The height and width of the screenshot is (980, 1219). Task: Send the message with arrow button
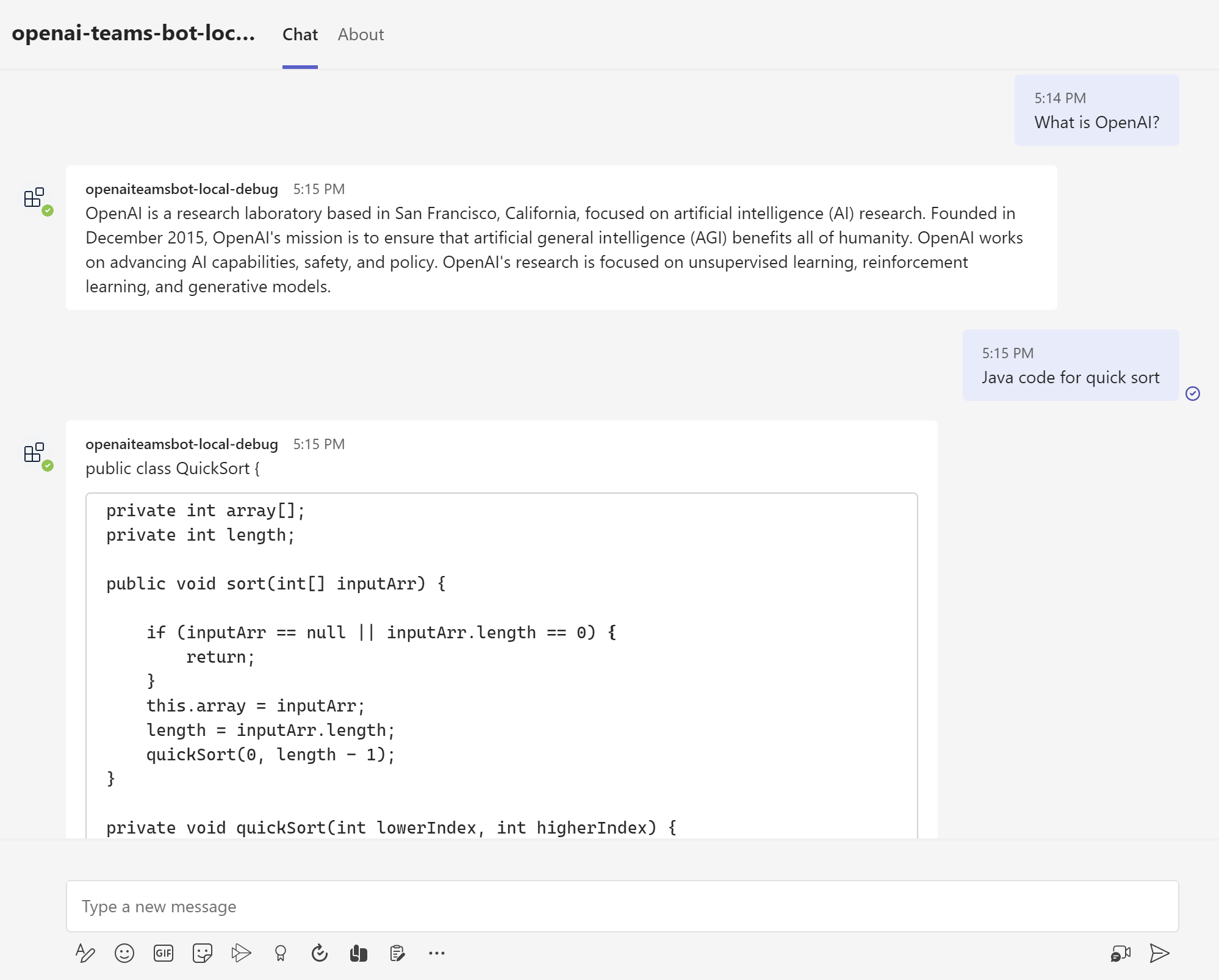(x=1159, y=953)
